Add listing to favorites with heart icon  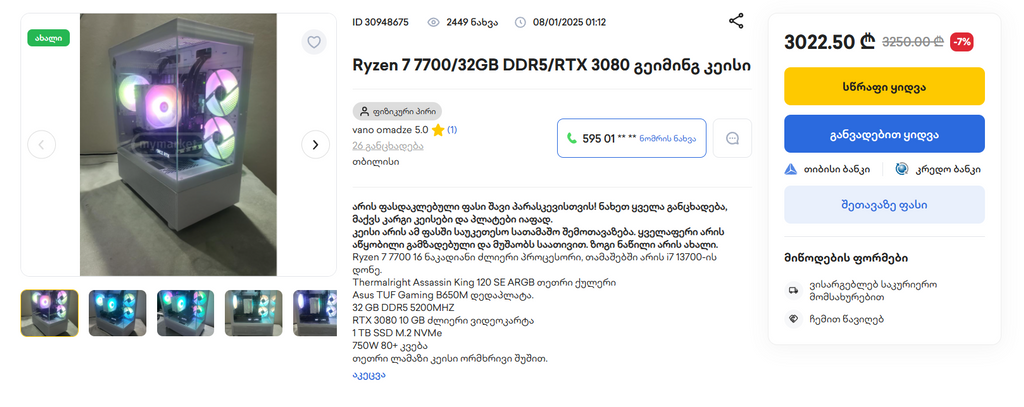pos(314,42)
